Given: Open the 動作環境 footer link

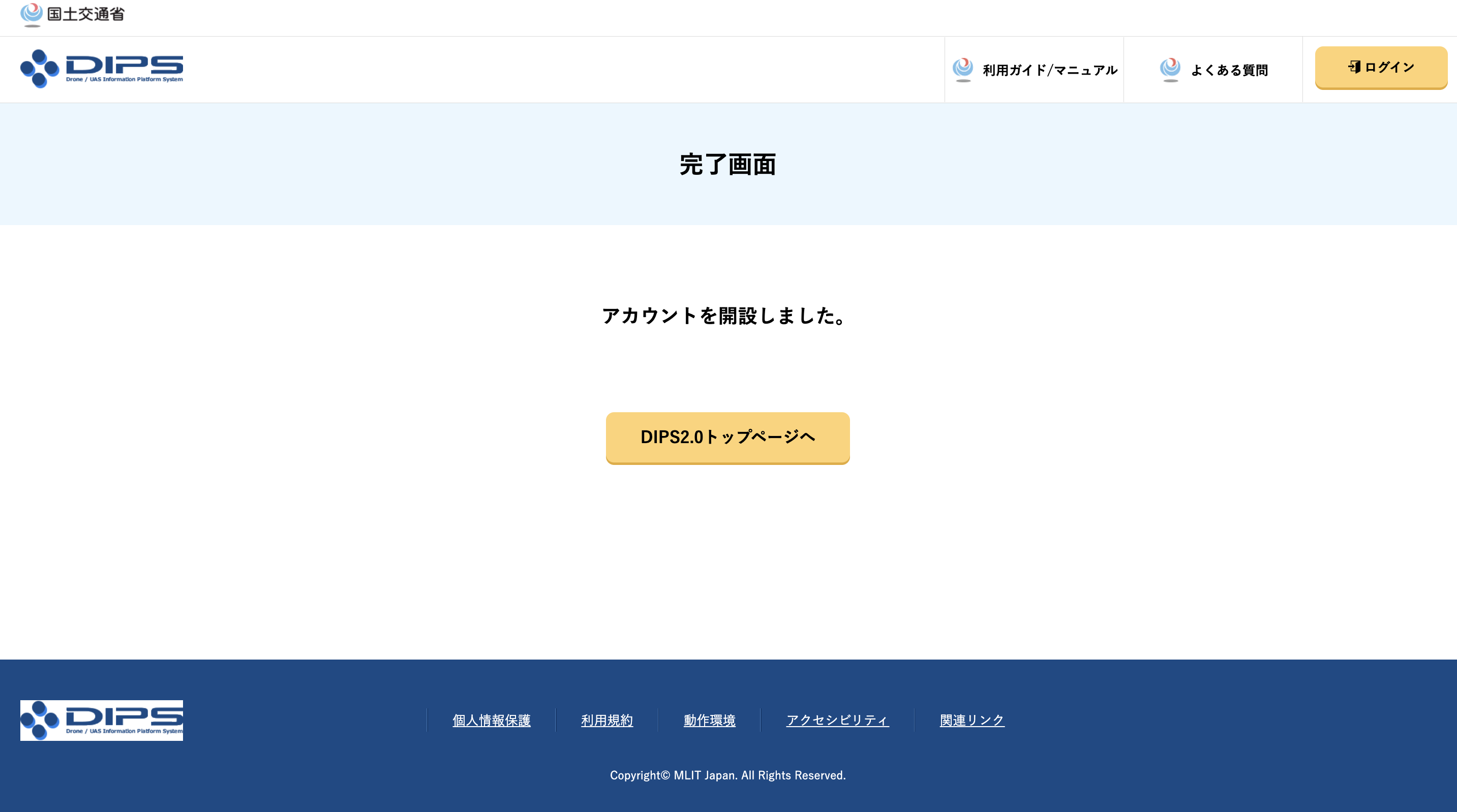Looking at the screenshot, I should (709, 720).
